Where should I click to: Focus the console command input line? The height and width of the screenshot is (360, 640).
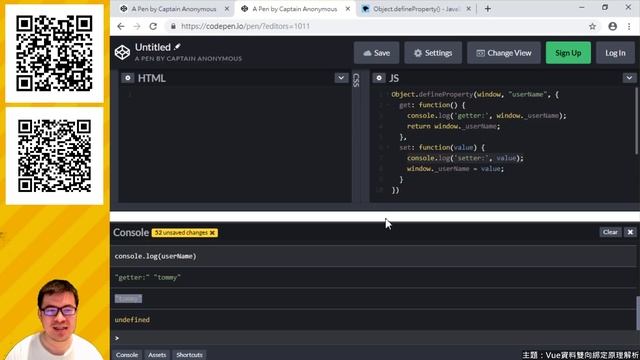373,338
